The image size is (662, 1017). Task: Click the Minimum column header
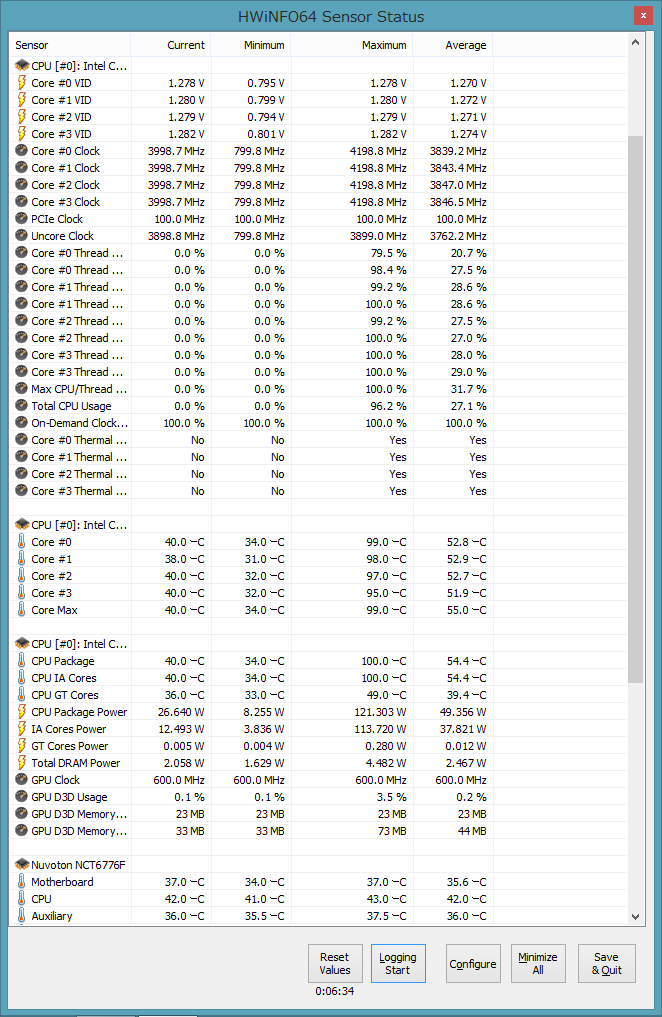[251, 45]
